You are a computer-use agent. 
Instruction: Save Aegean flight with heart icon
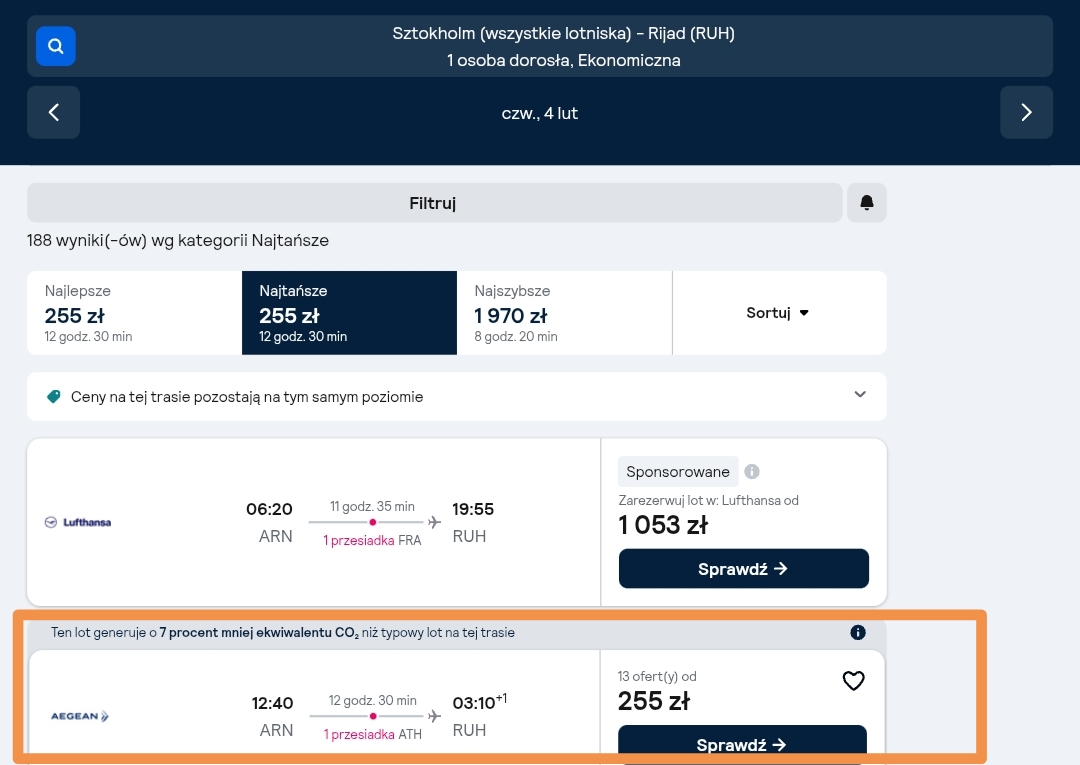tap(853, 680)
